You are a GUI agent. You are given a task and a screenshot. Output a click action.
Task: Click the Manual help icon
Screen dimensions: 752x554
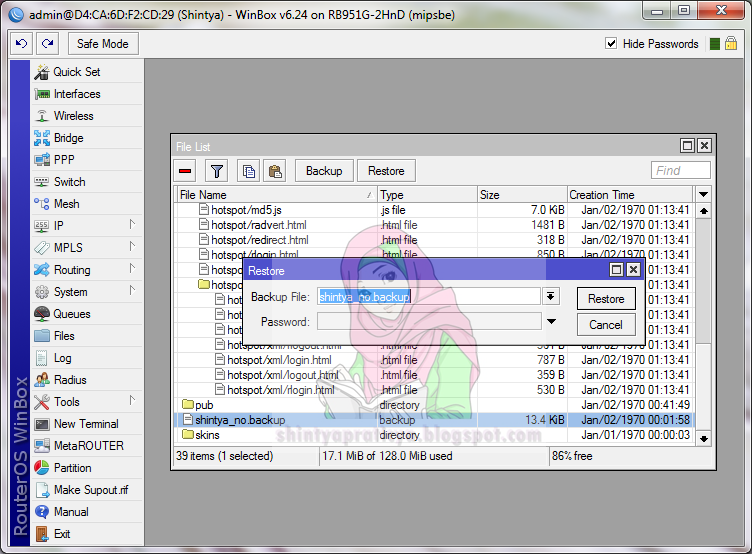(x=42, y=512)
